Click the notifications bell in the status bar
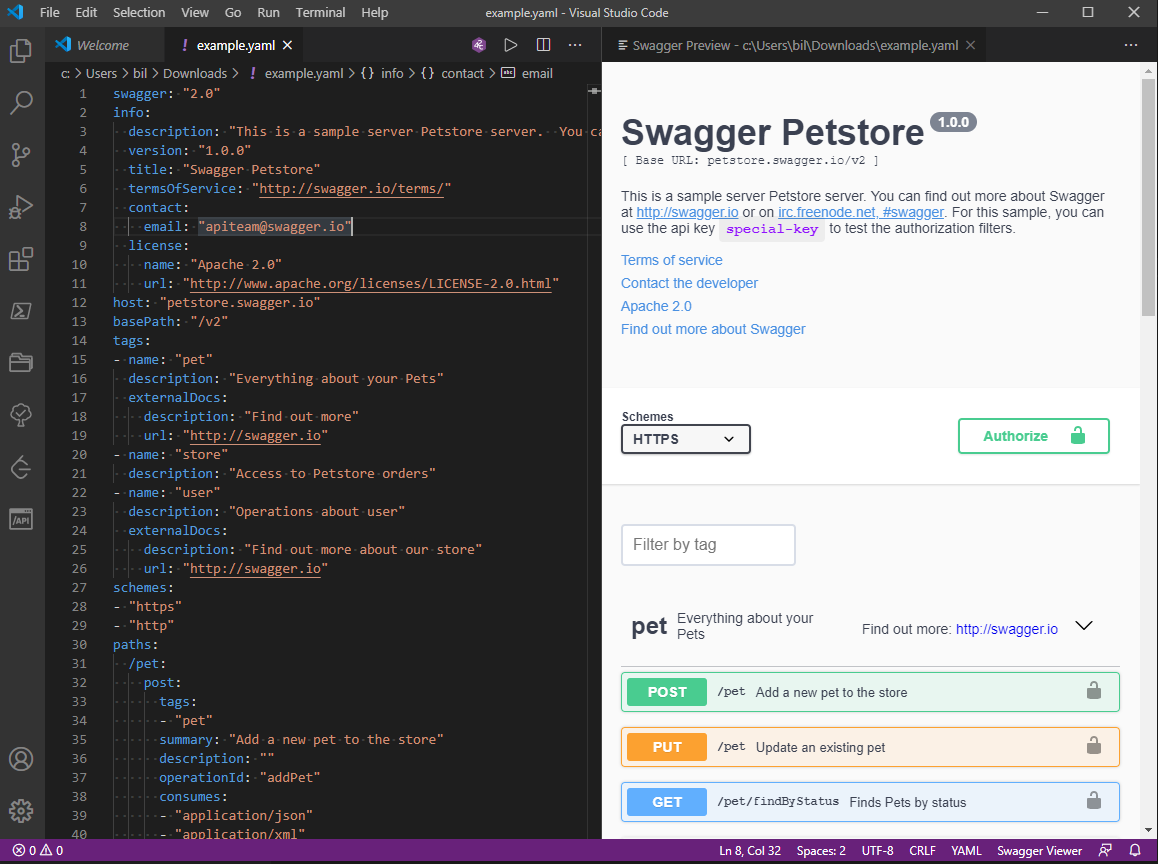1158x864 pixels. (x=1137, y=851)
